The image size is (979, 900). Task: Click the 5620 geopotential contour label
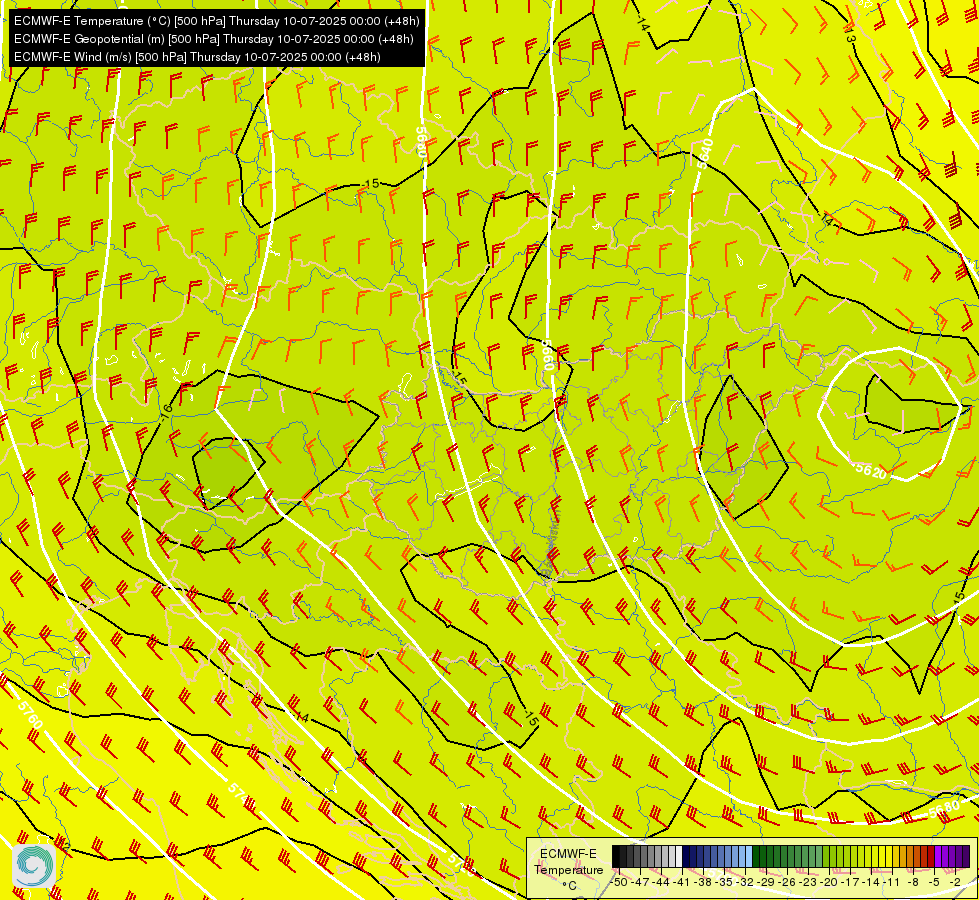click(871, 470)
